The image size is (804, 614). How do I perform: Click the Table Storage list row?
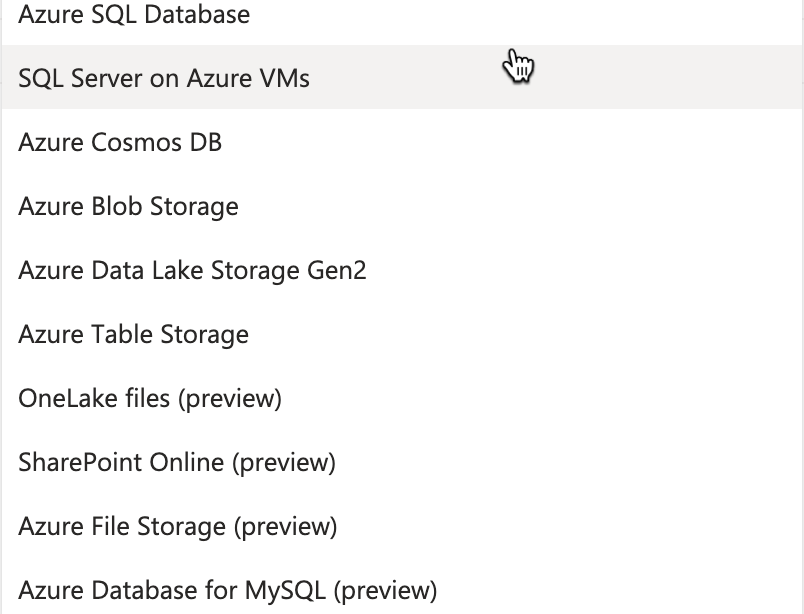tap(402, 333)
